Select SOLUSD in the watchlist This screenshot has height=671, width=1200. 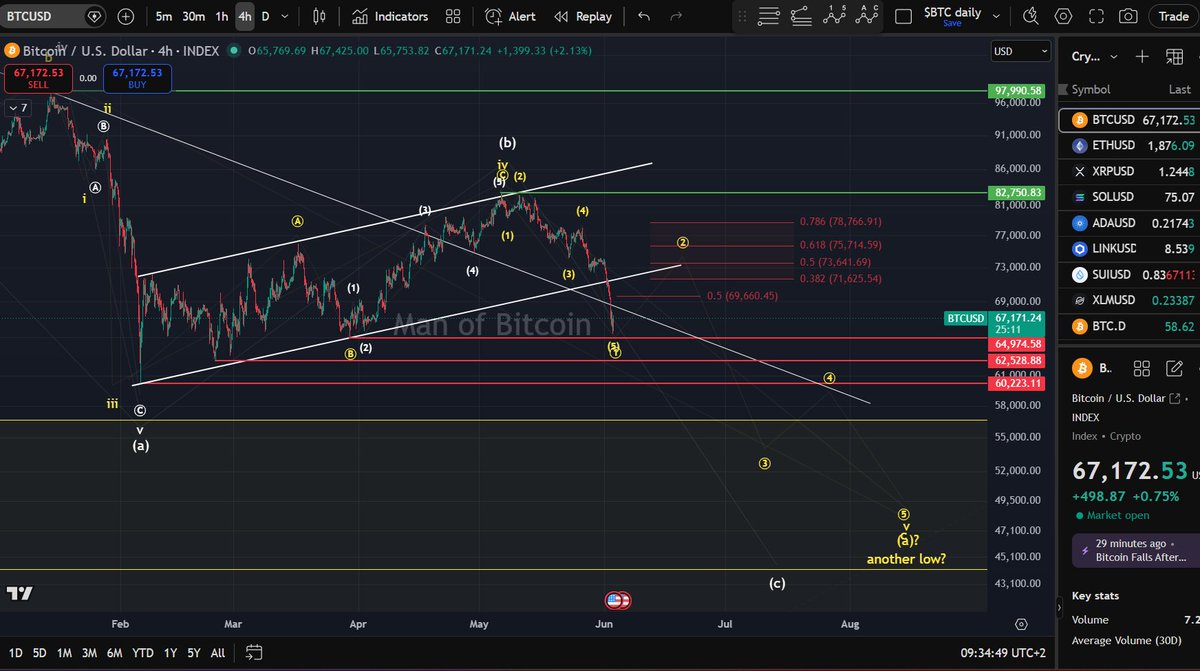[x=1129, y=197]
